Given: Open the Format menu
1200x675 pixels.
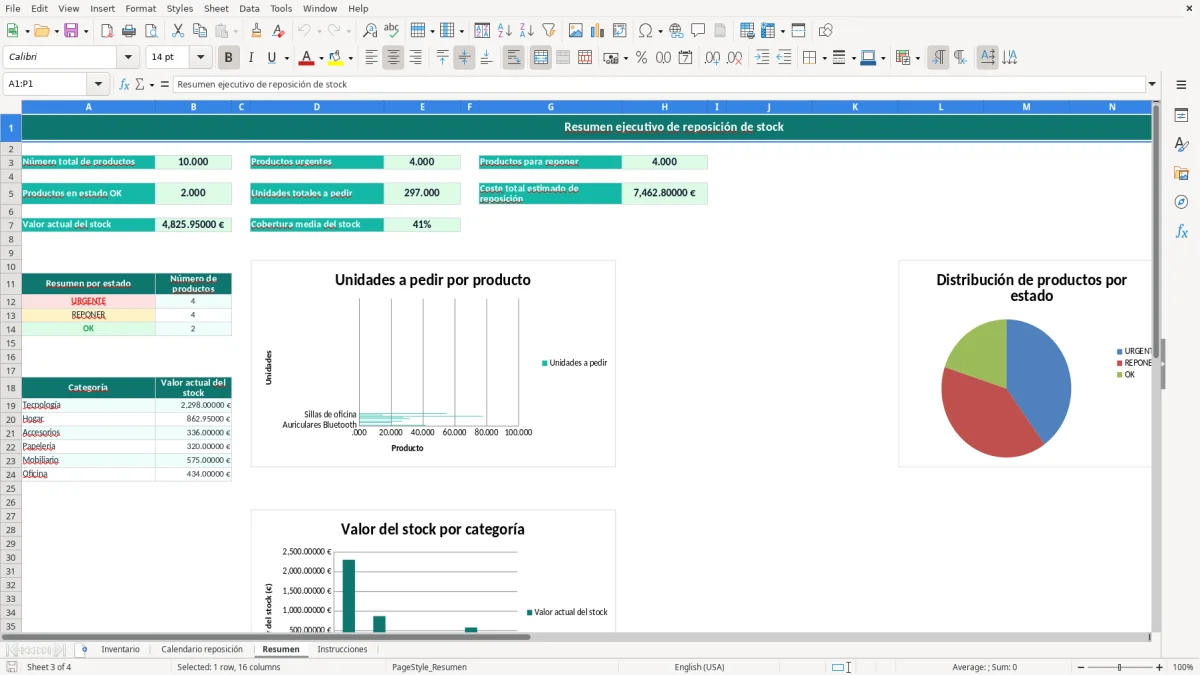Looking at the screenshot, I should click(140, 8).
